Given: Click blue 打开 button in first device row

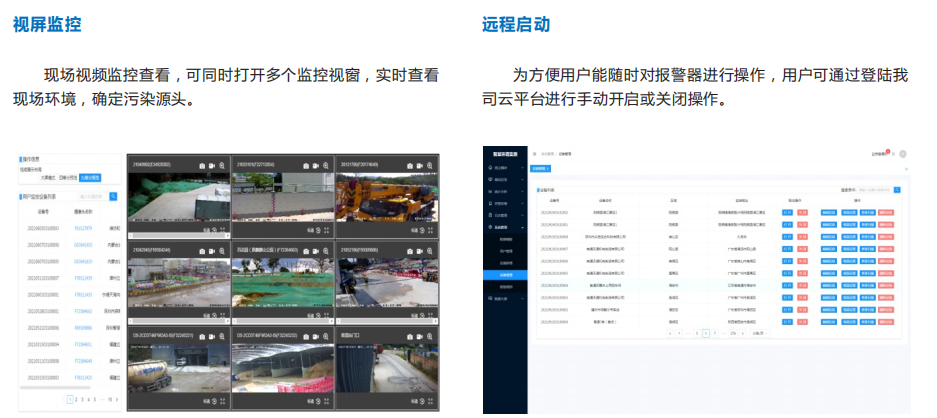Looking at the screenshot, I should [788, 212].
